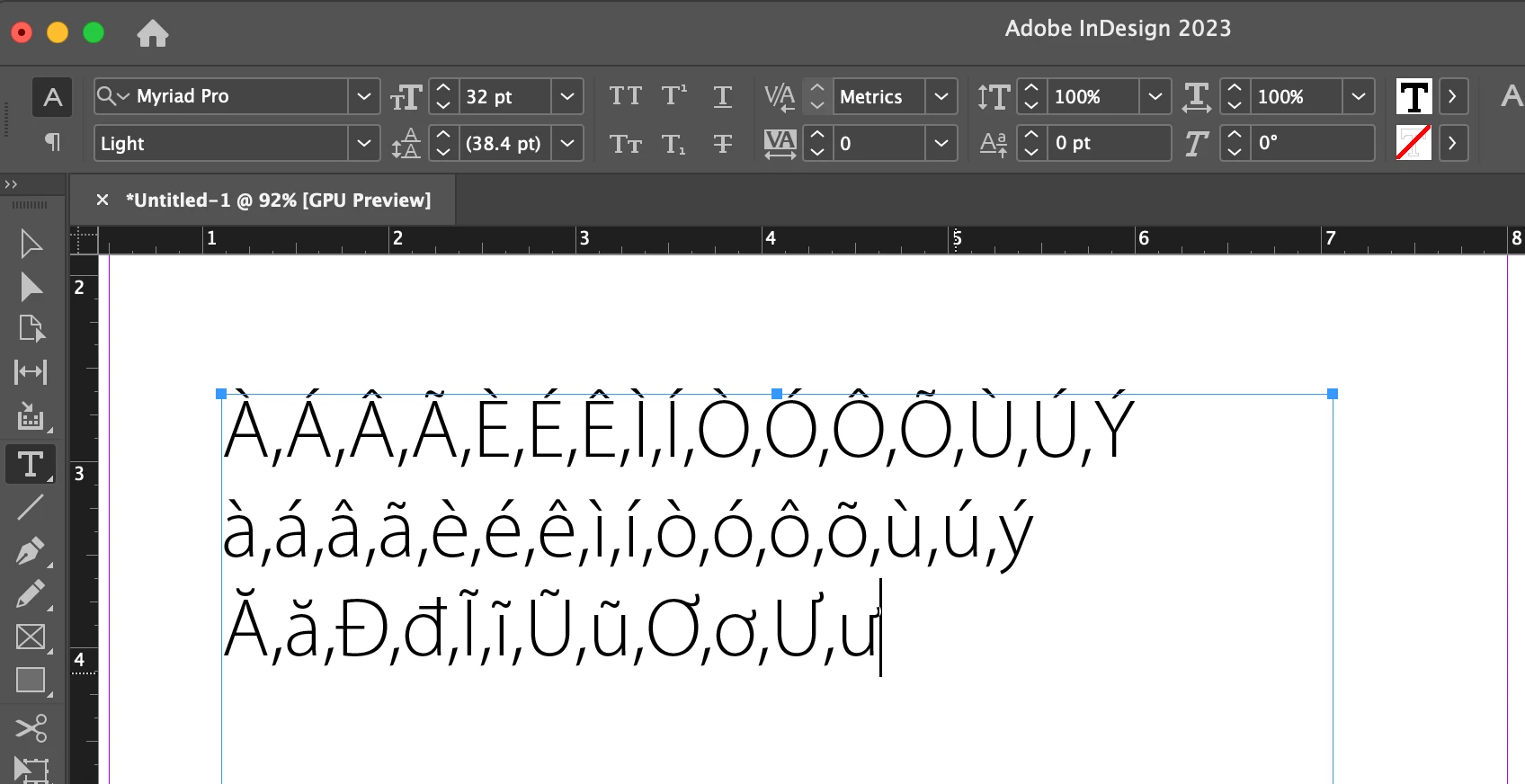Select the Line tool
Image resolution: width=1525 pixels, height=784 pixels.
click(31, 507)
